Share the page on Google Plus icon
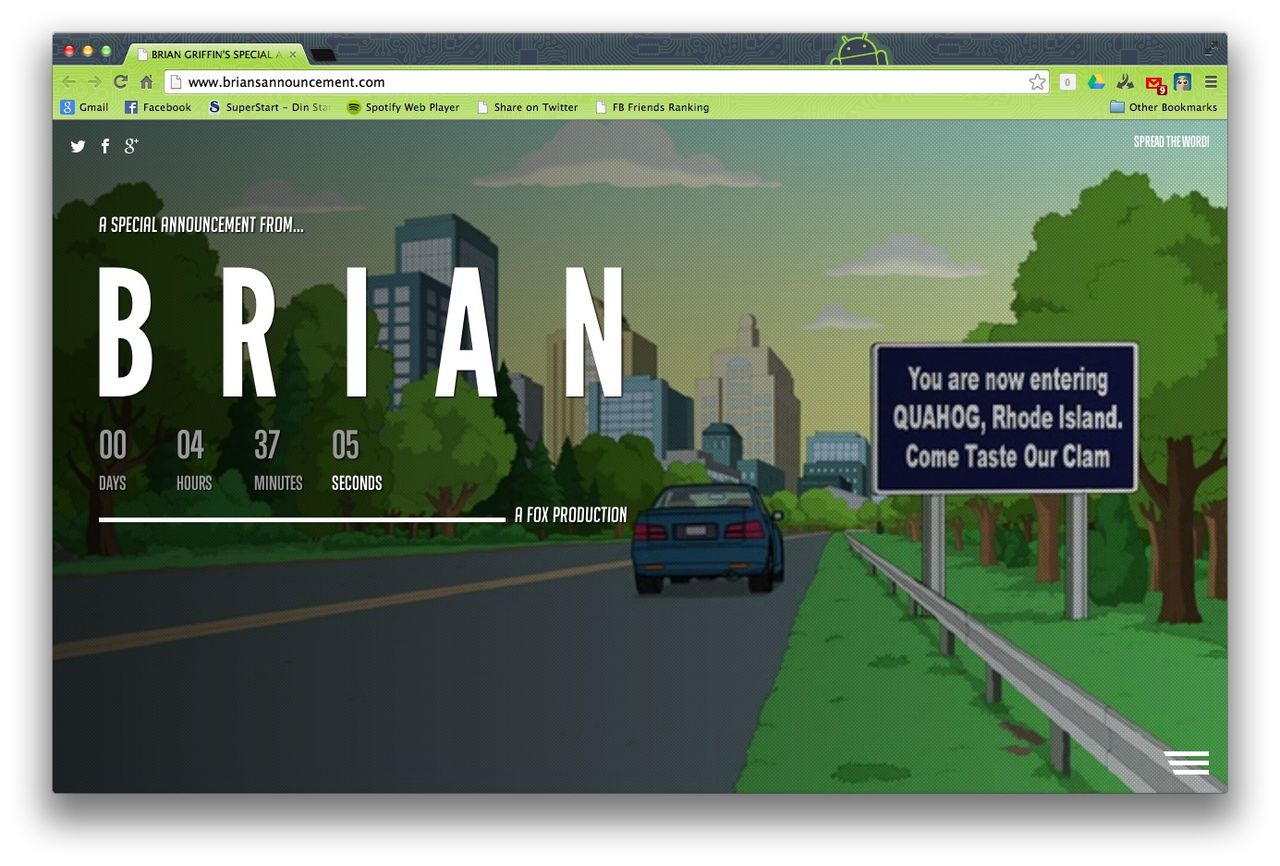This screenshot has width=1280, height=866. pyautogui.click(x=131, y=146)
